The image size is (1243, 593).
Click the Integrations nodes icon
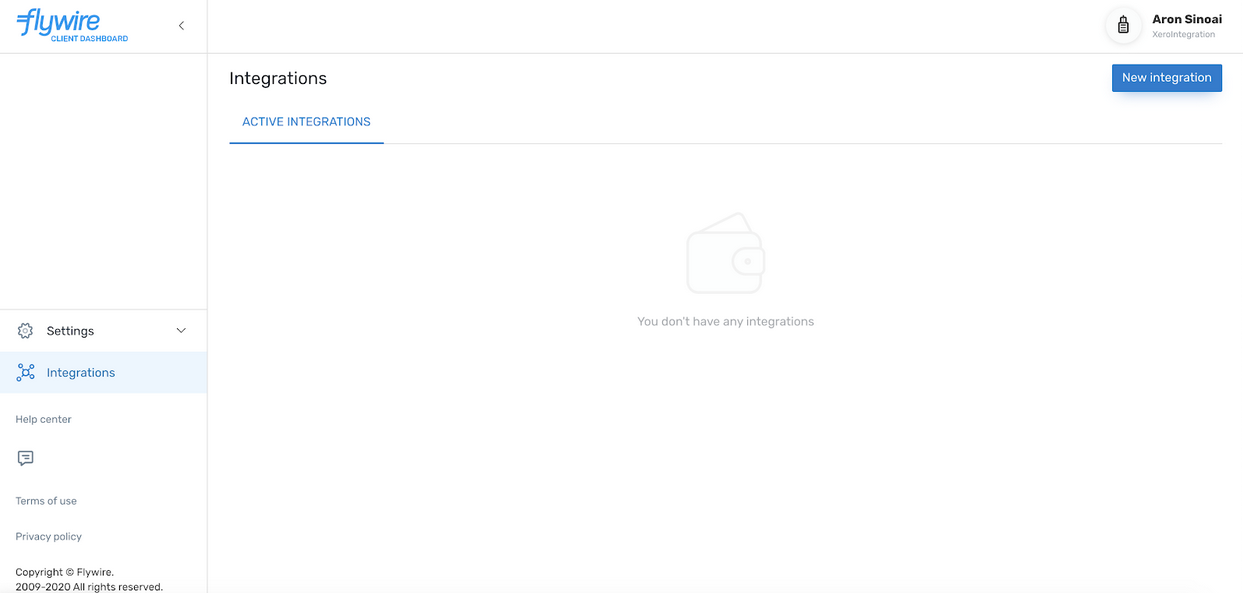click(25, 372)
